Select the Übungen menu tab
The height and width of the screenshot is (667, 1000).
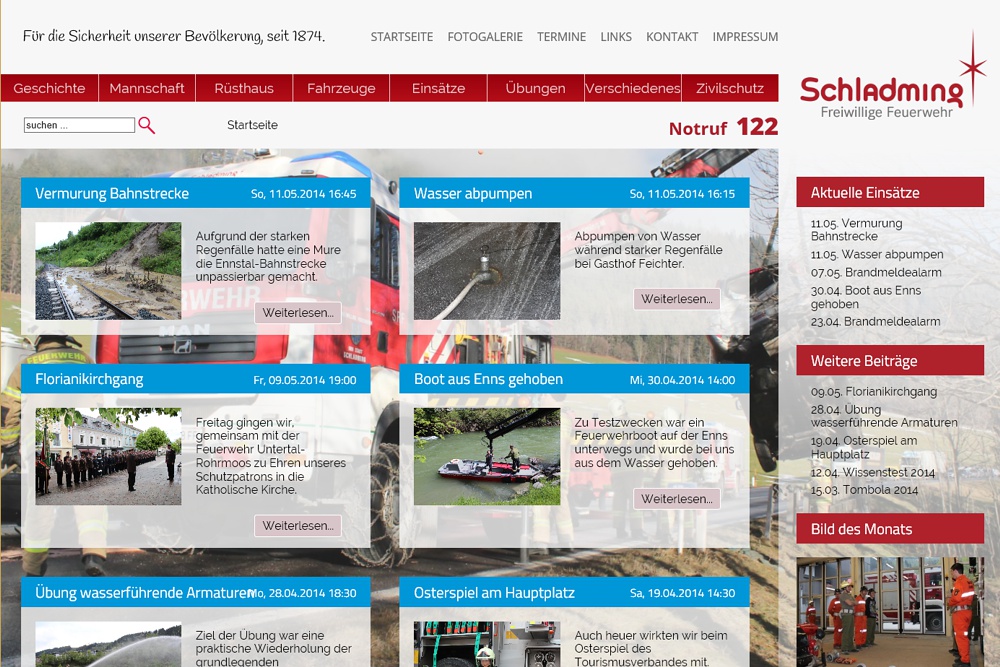click(536, 88)
